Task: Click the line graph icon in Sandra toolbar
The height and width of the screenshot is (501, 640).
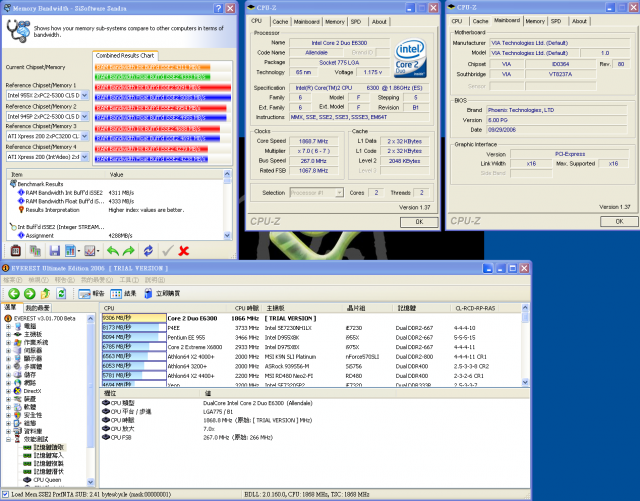Action: coord(89,251)
